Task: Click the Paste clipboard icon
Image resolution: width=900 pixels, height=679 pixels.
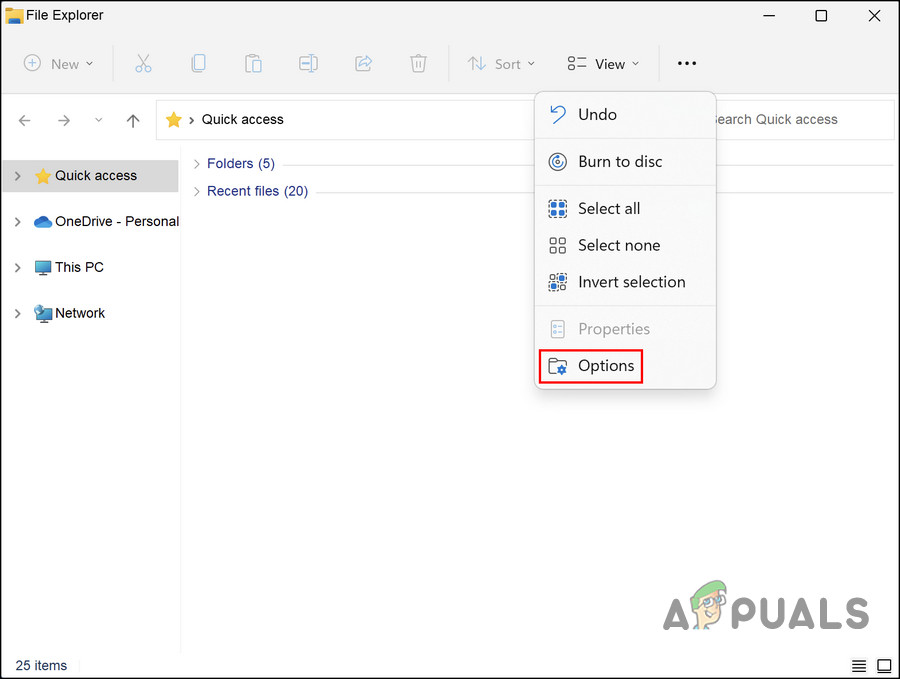Action: pyautogui.click(x=253, y=63)
